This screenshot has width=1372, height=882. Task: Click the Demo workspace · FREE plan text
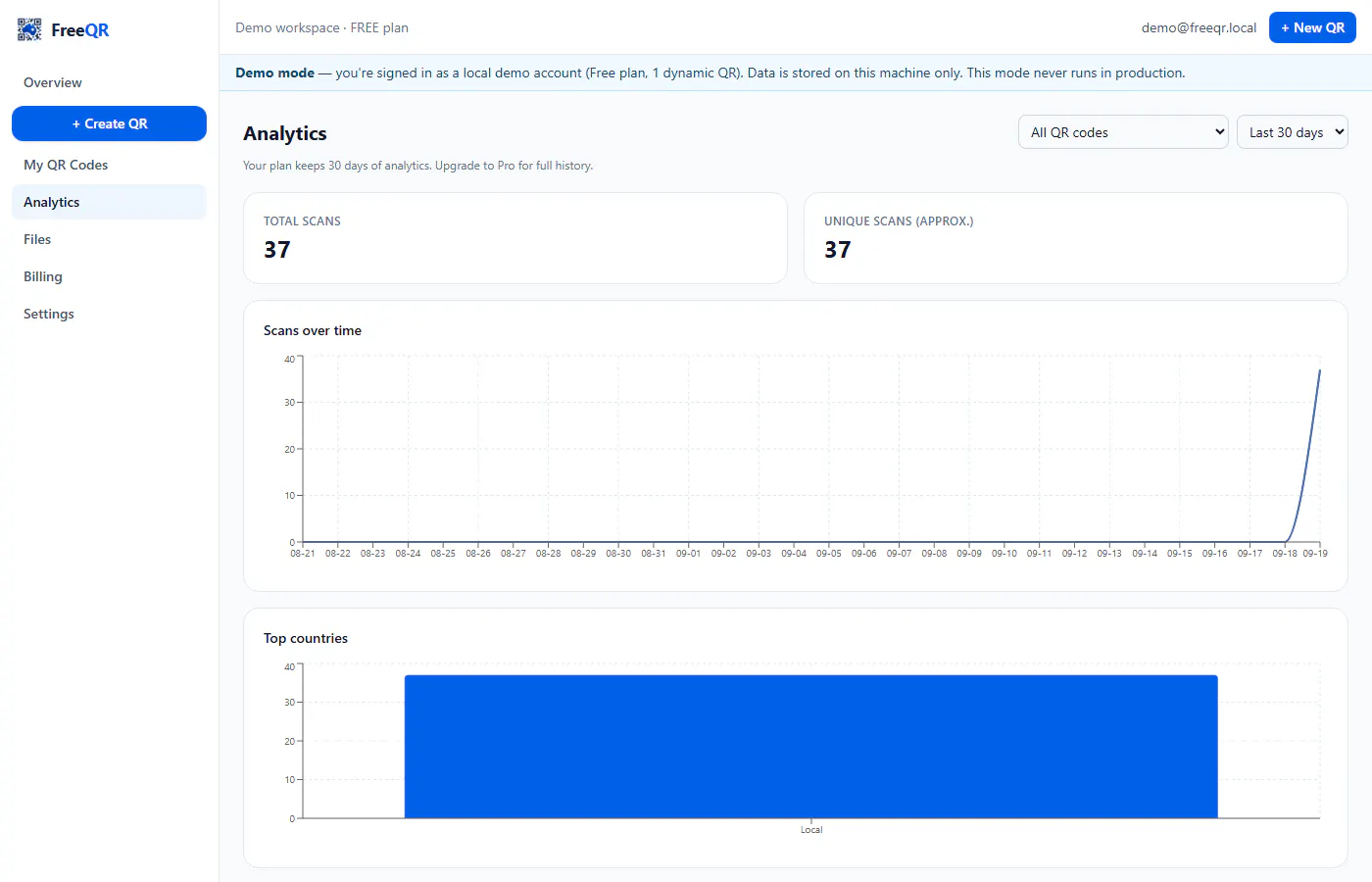click(321, 27)
